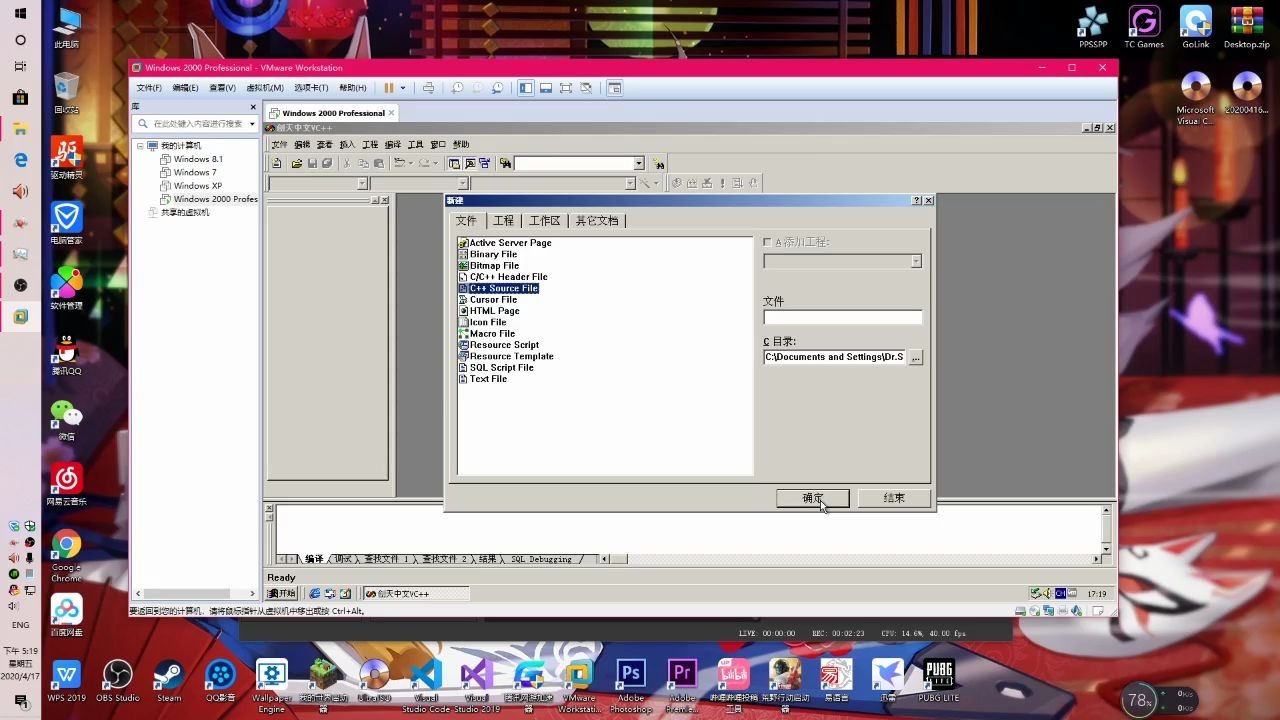
Task: Save the document using the Save icon
Action: [x=312, y=163]
